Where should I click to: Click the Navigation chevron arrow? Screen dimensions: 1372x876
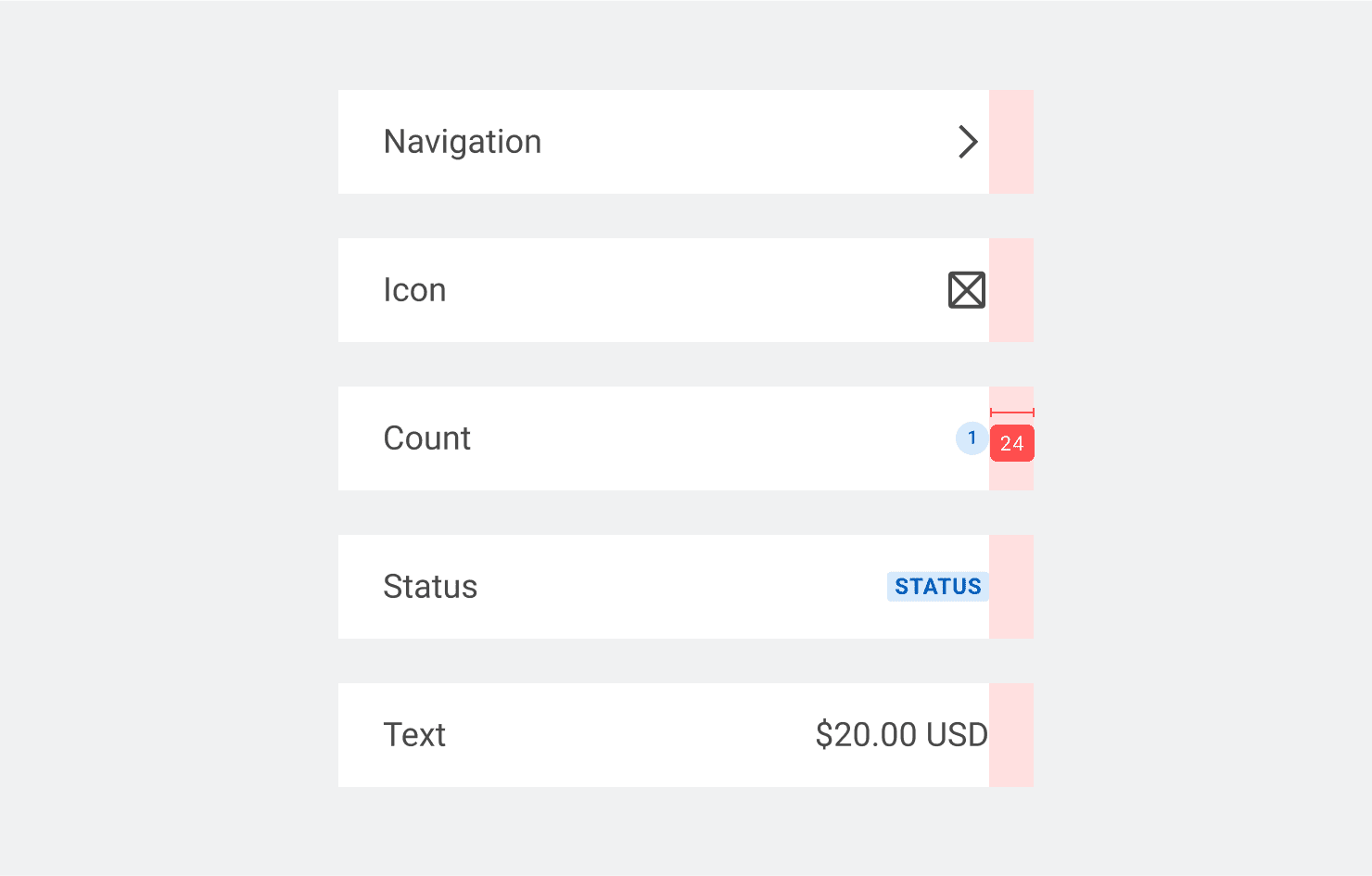coord(968,142)
